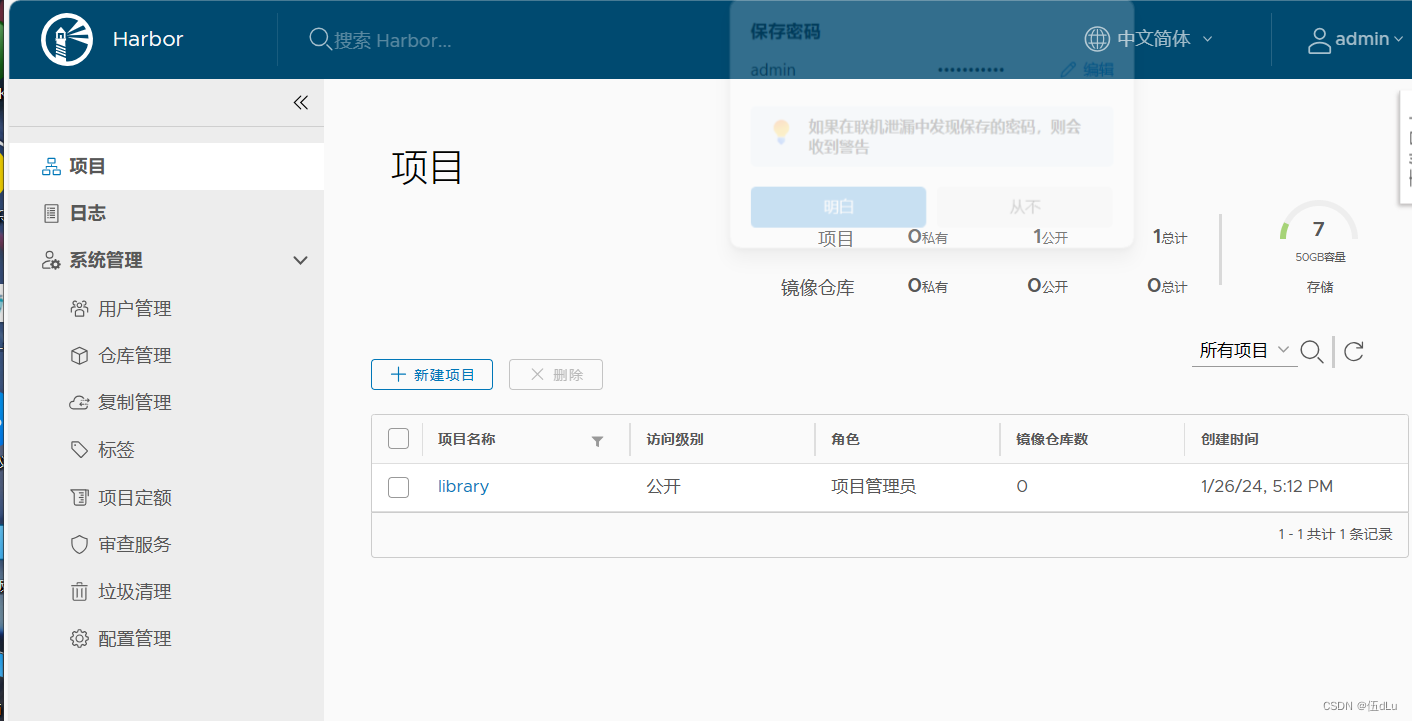Click the 日志 logs icon in sidebar
The width and height of the screenshot is (1412, 721).
click(51, 213)
